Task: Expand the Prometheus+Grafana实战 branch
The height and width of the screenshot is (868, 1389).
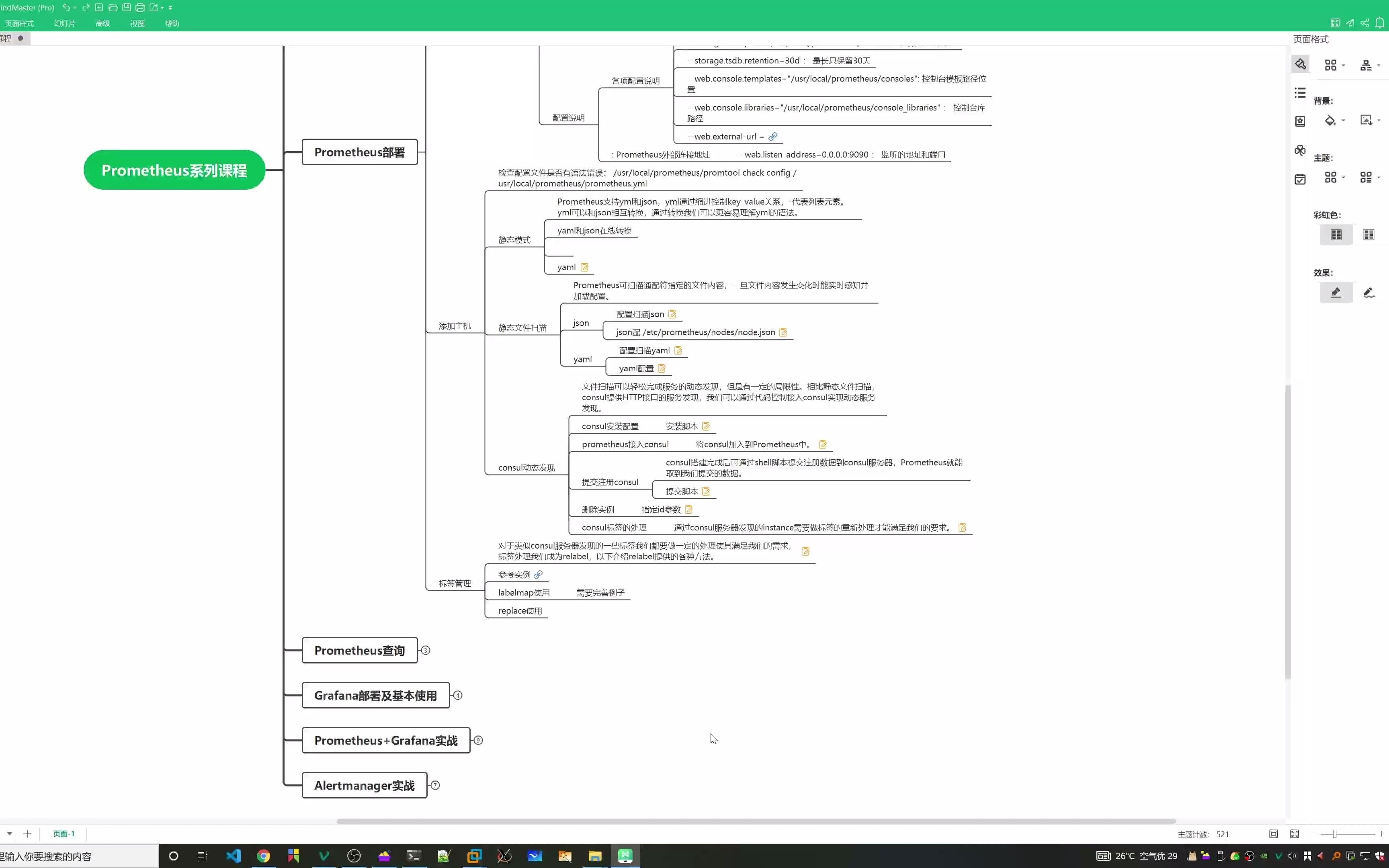Action: (x=478, y=741)
